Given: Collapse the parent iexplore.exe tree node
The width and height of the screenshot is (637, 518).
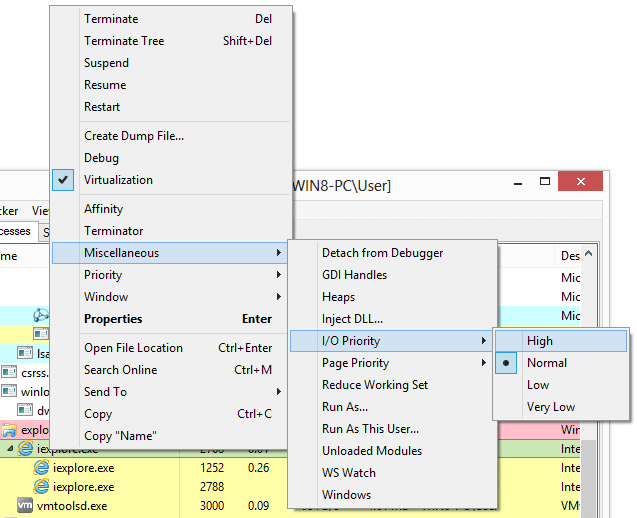Looking at the screenshot, I should pyautogui.click(x=10, y=449).
